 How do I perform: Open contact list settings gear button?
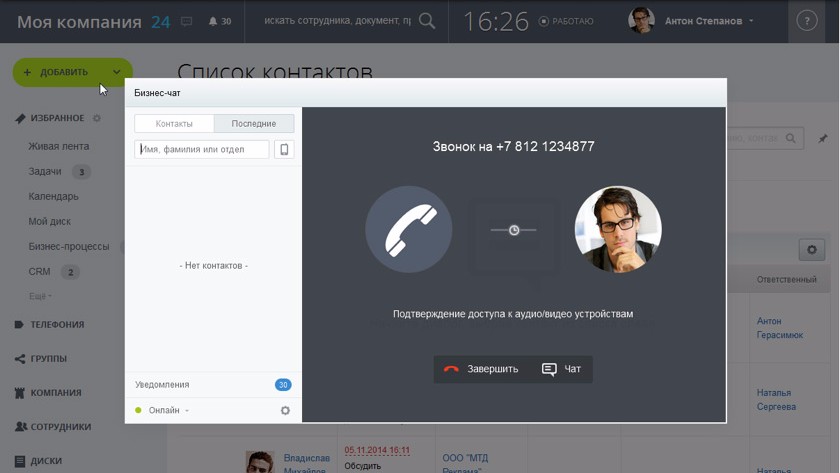812,250
